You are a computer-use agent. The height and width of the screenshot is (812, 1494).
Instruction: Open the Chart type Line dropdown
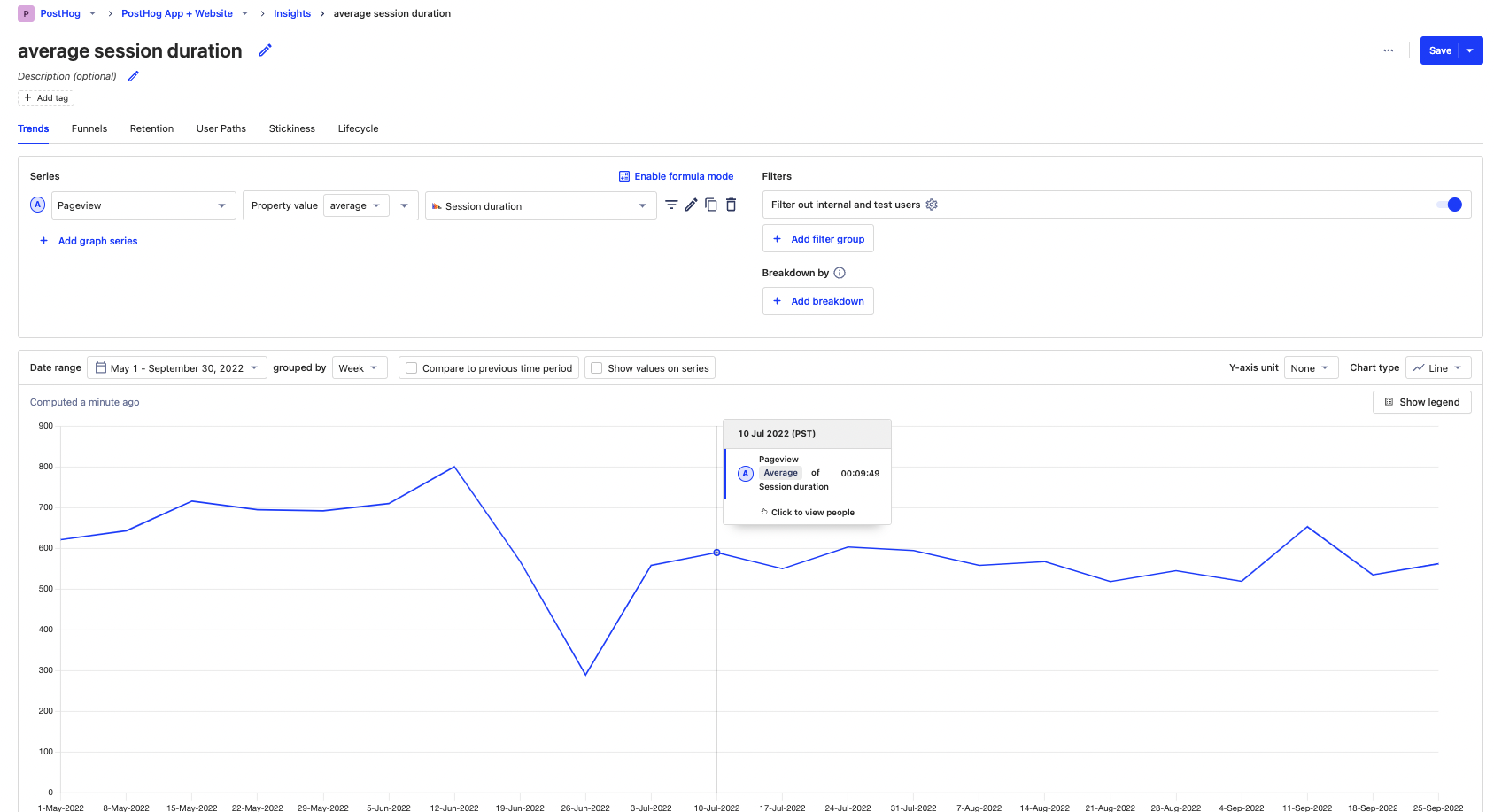point(1437,368)
